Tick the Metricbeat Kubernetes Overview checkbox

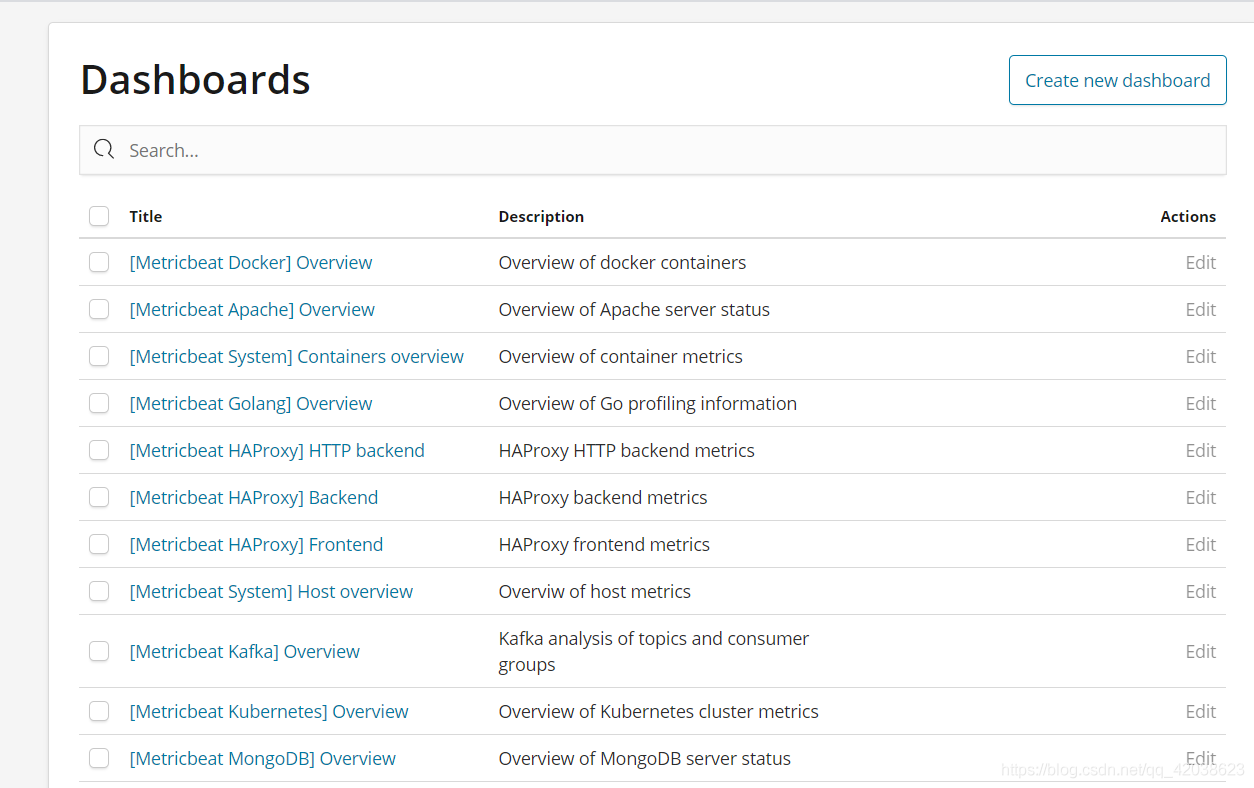click(99, 711)
